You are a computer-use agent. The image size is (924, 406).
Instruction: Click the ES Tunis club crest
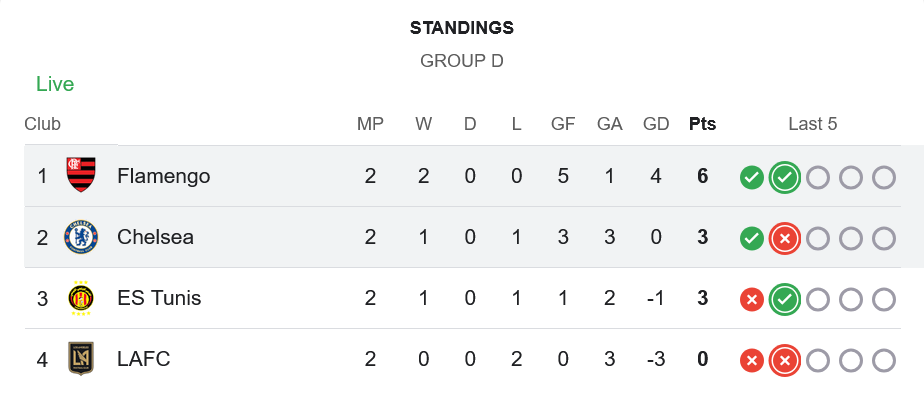coord(80,298)
